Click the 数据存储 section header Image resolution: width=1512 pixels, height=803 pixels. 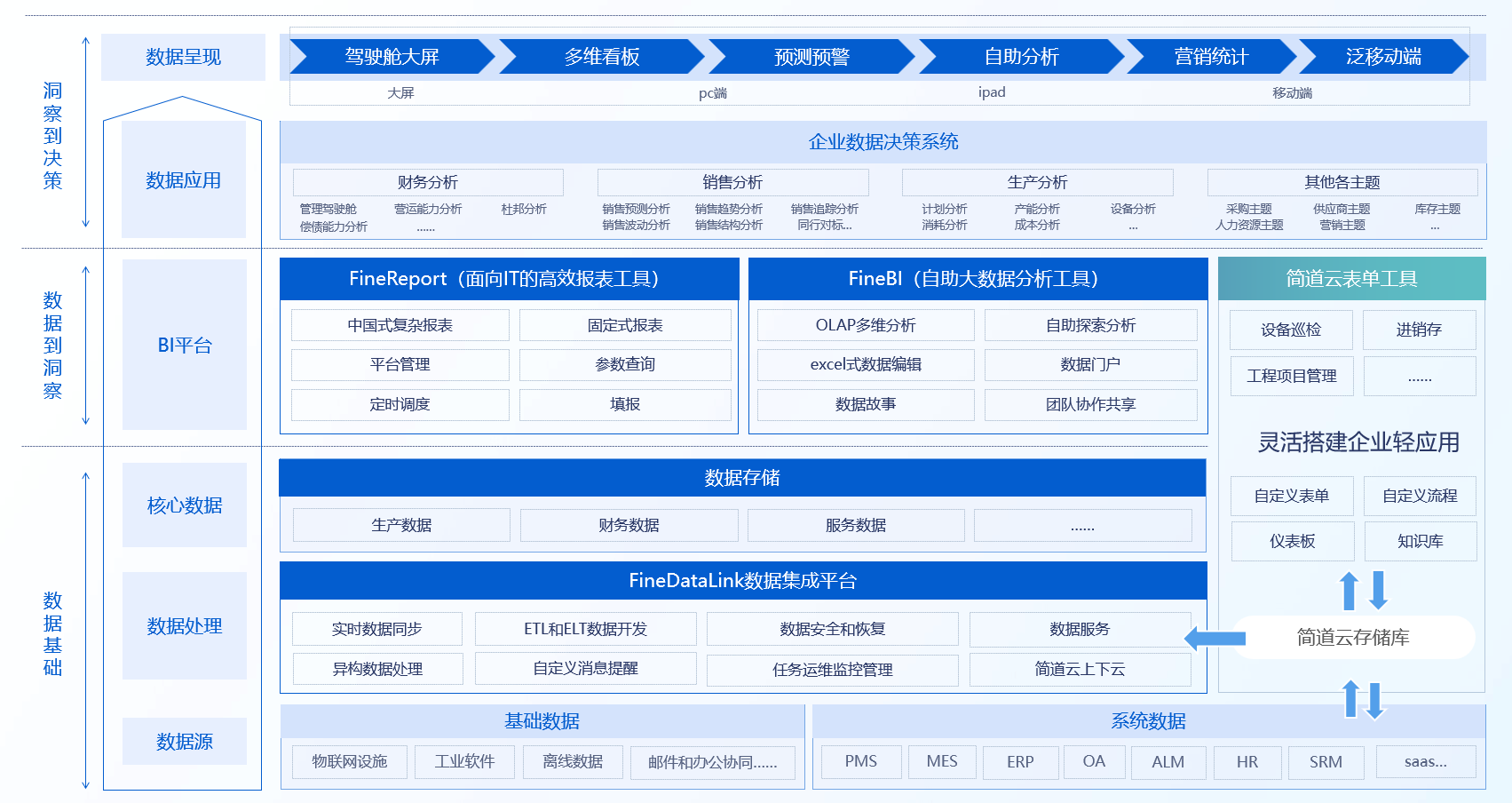pyautogui.click(x=742, y=478)
